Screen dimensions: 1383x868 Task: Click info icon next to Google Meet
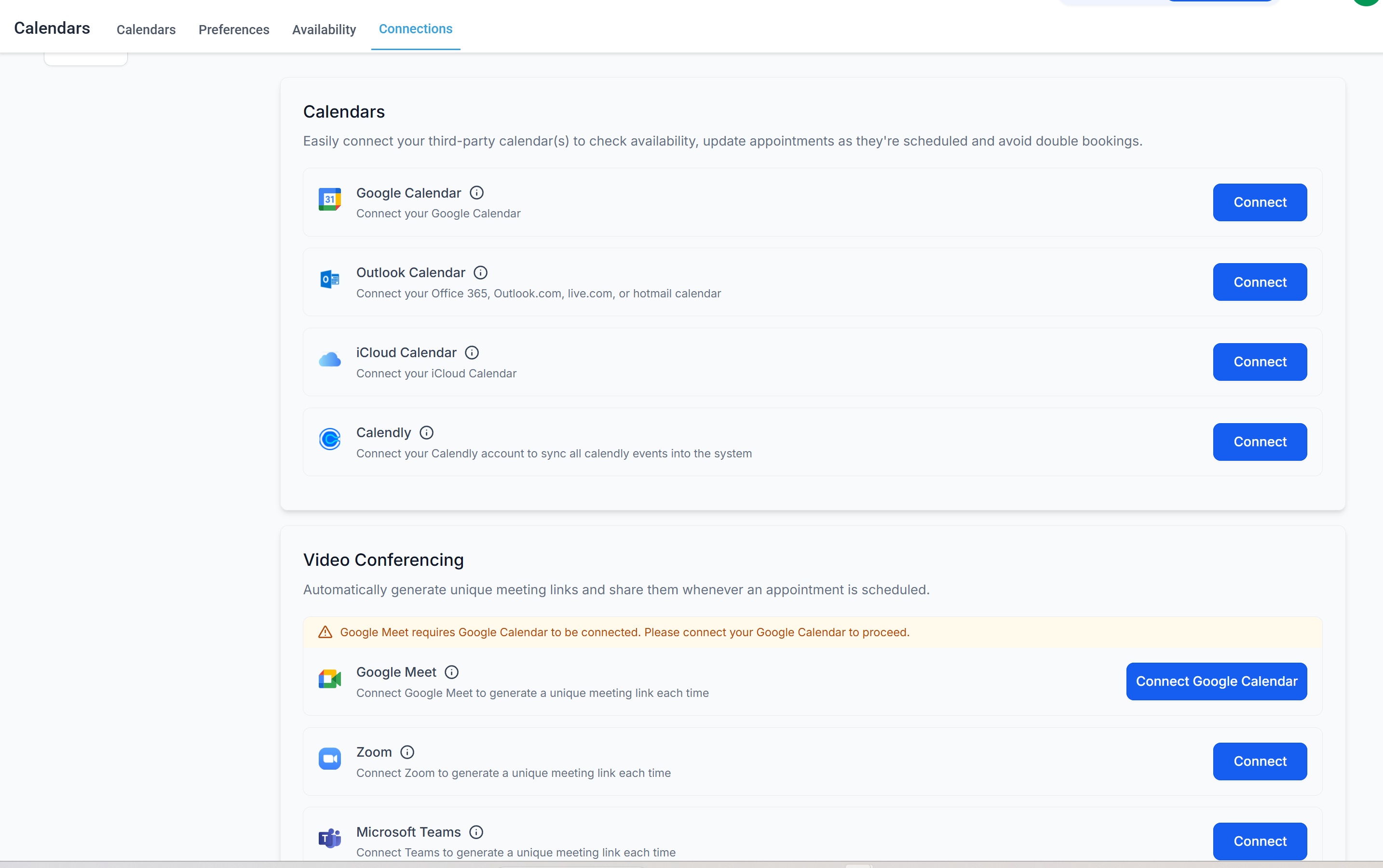tap(451, 672)
